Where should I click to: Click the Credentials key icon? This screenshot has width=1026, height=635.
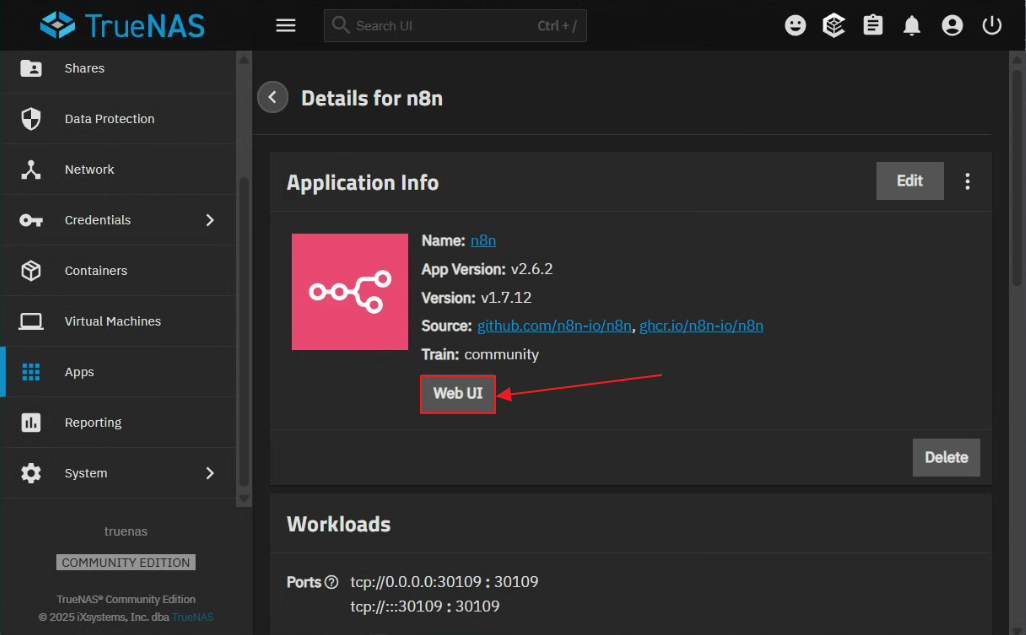click(x=31, y=220)
